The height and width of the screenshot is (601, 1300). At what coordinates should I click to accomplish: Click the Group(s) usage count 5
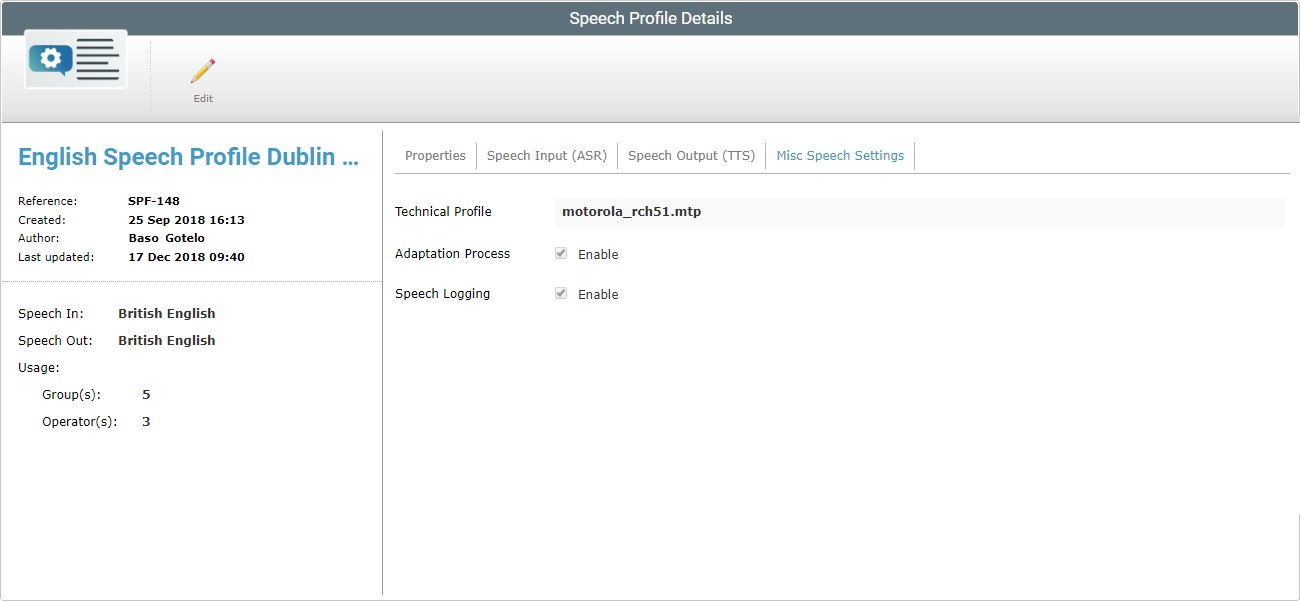146,394
